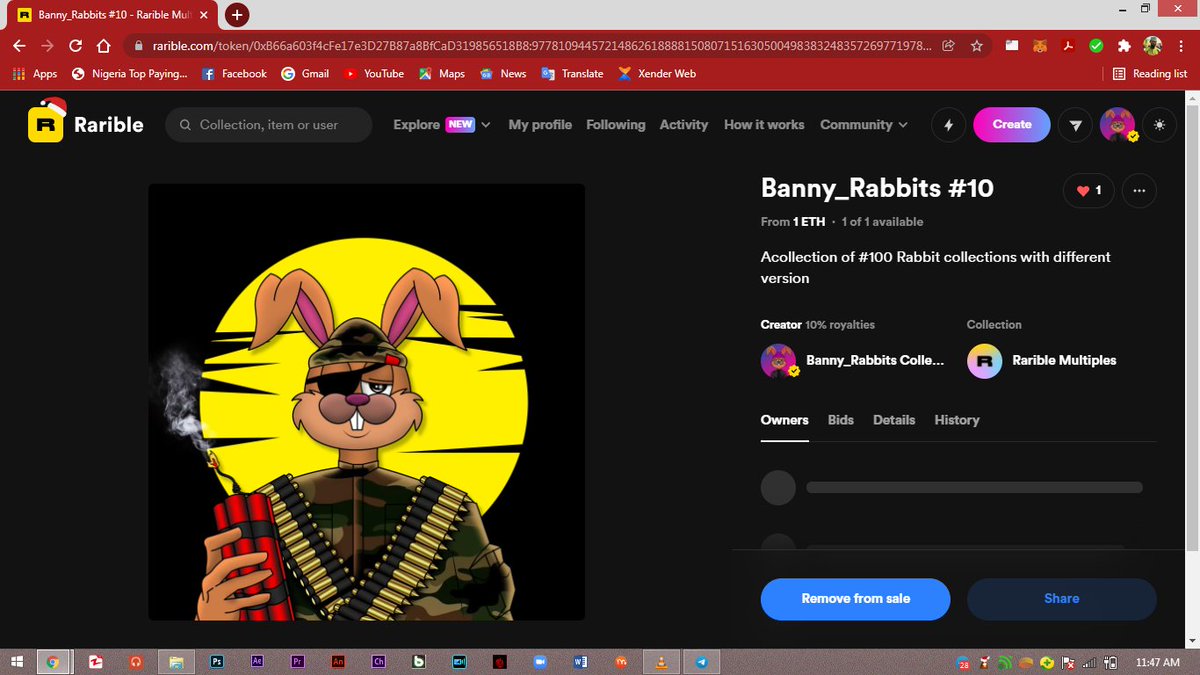1200x675 pixels.
Task: Open VLC from the taskbar
Action: pos(660,661)
